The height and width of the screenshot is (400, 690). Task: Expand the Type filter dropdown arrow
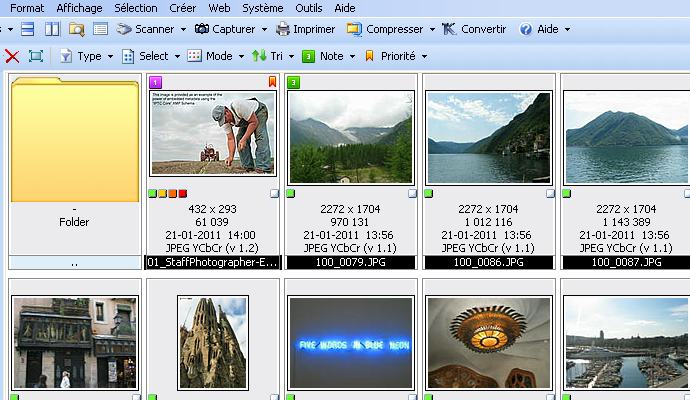tap(110, 56)
